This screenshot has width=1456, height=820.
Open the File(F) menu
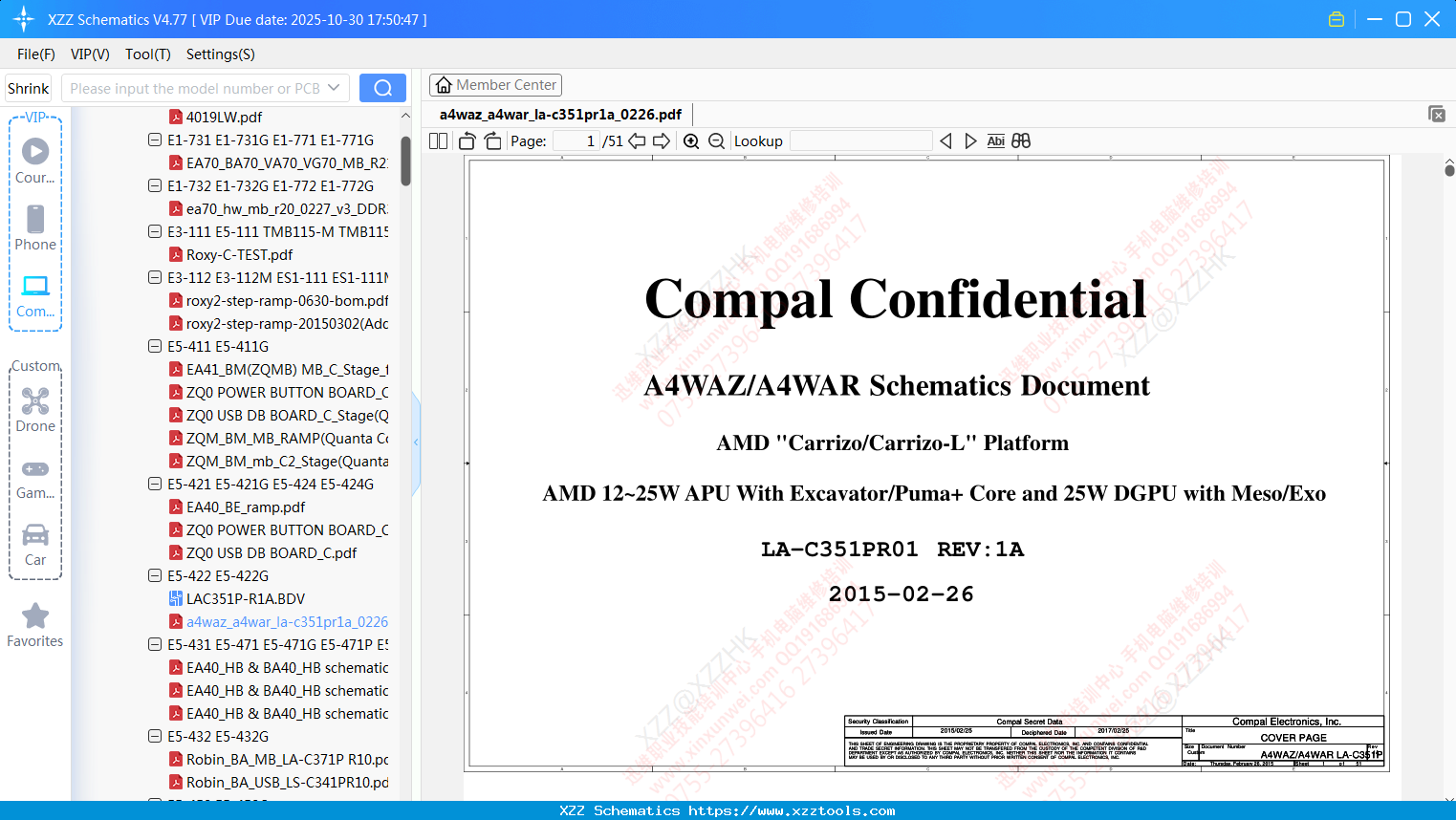click(x=36, y=54)
